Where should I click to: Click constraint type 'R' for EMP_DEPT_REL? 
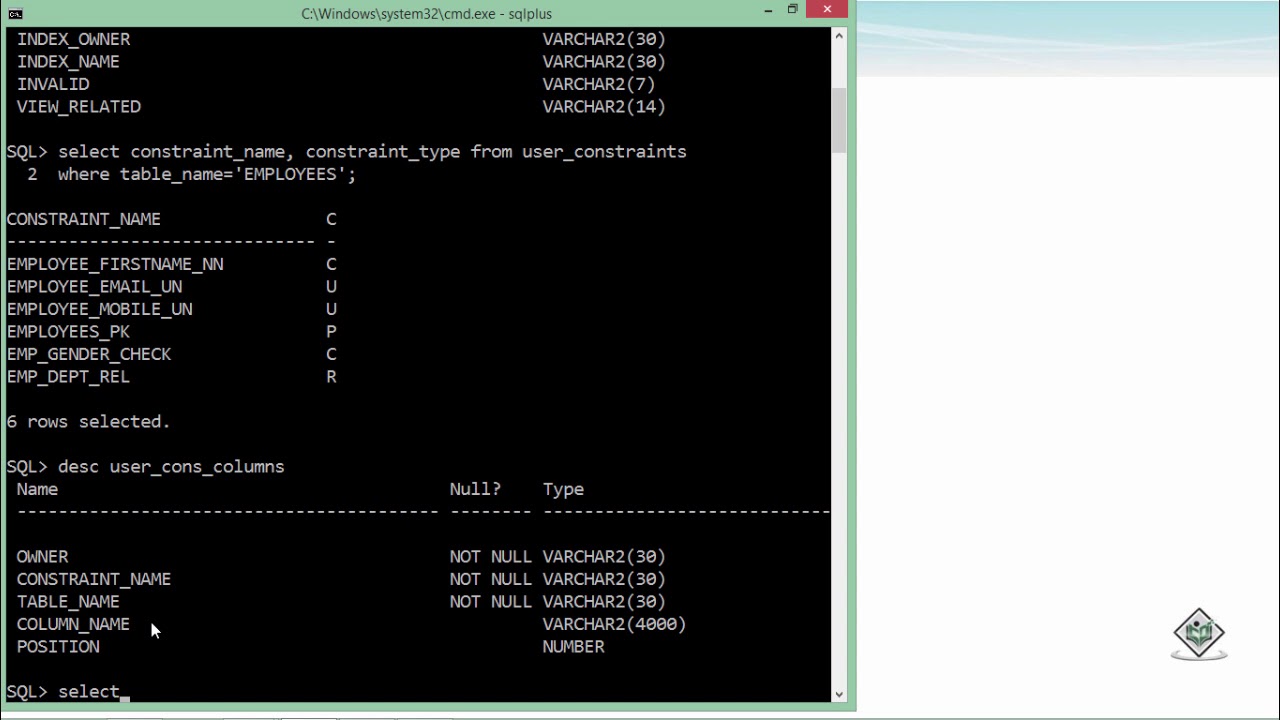(331, 377)
